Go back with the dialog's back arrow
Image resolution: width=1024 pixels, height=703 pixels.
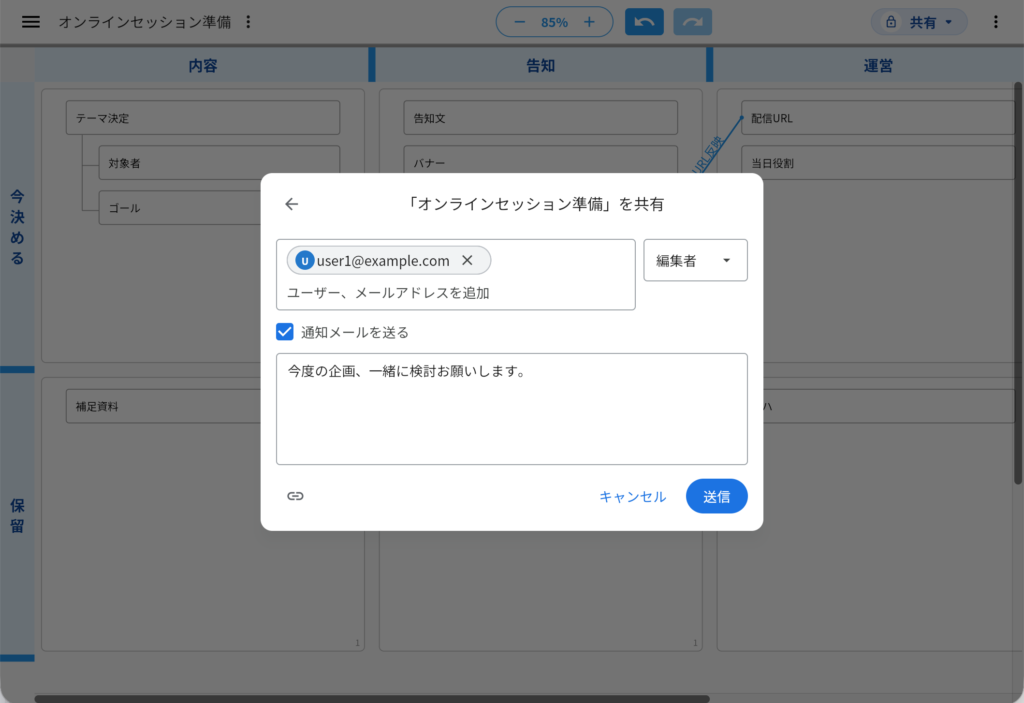click(x=291, y=203)
